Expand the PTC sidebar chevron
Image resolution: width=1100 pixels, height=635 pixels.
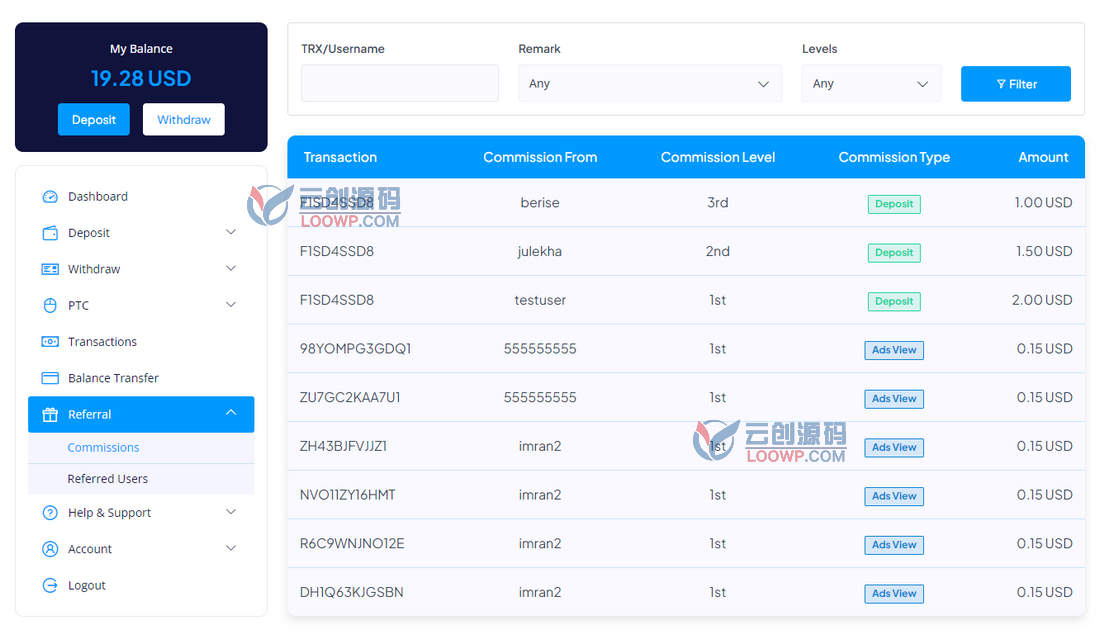[231, 305]
